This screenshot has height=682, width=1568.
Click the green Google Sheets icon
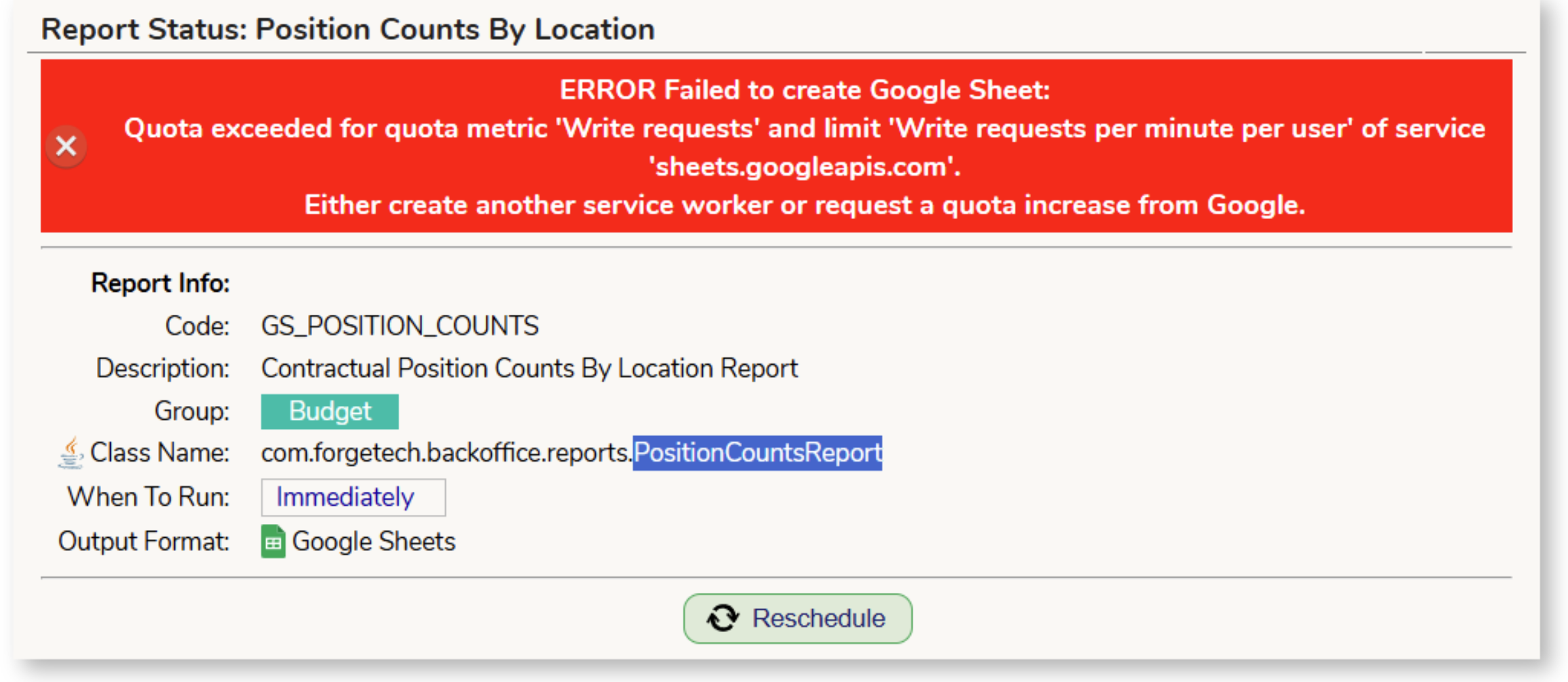tap(273, 542)
